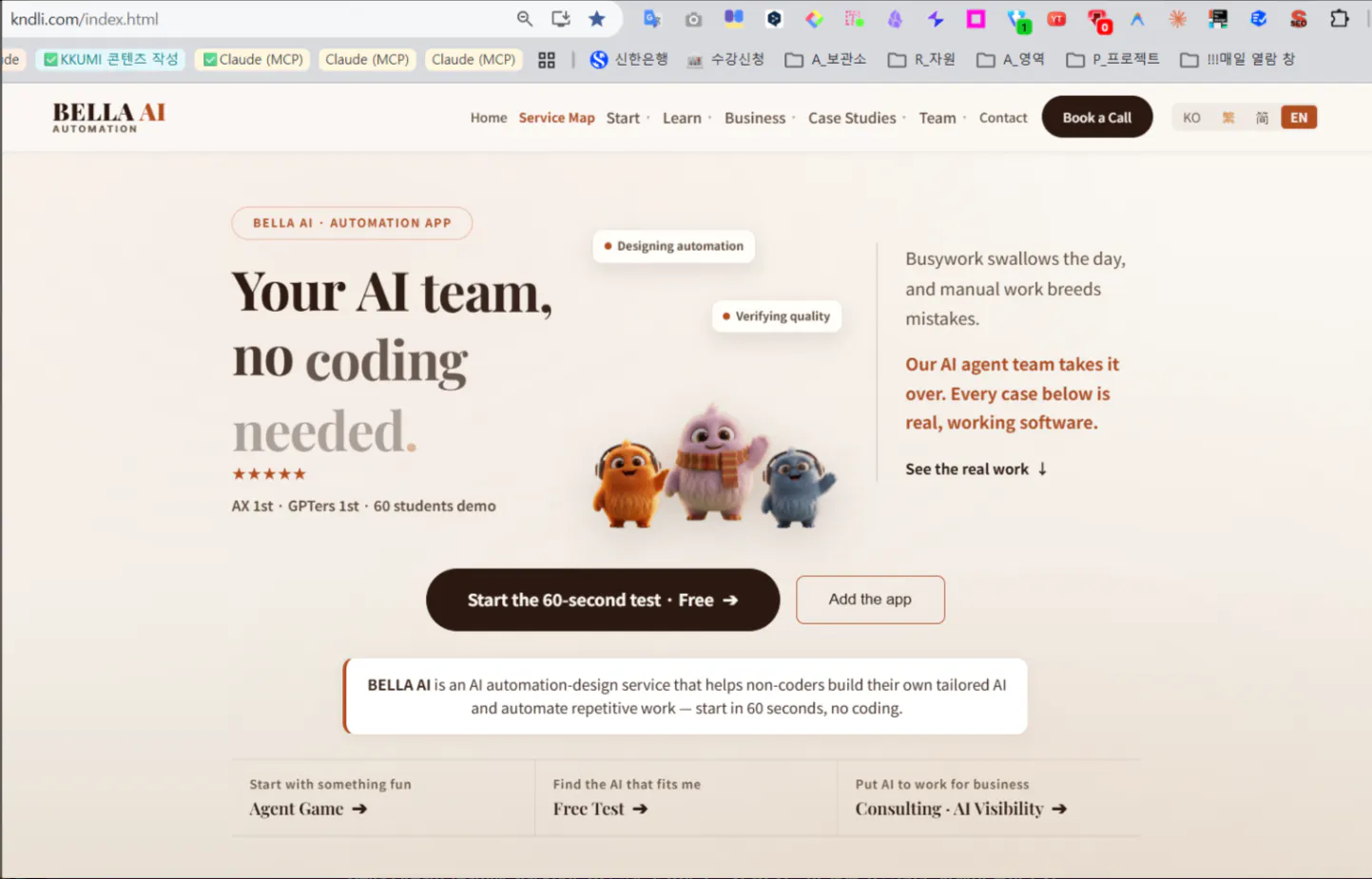
Task: Open the Extensions puzzle-piece menu
Action: click(x=1339, y=19)
